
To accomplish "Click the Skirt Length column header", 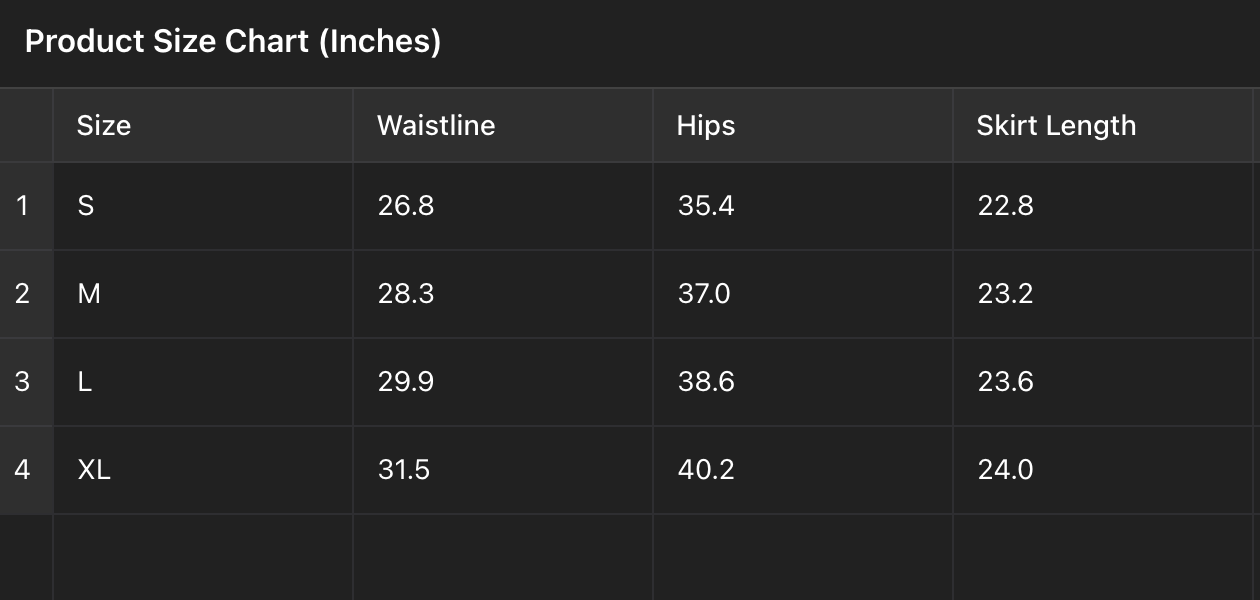I will (1102, 126).
